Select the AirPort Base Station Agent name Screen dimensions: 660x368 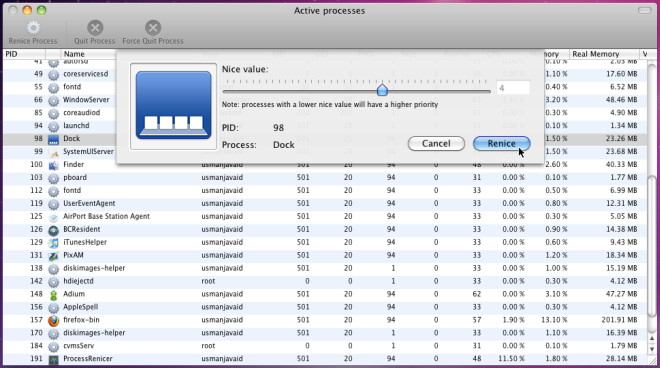pyautogui.click(x=106, y=216)
